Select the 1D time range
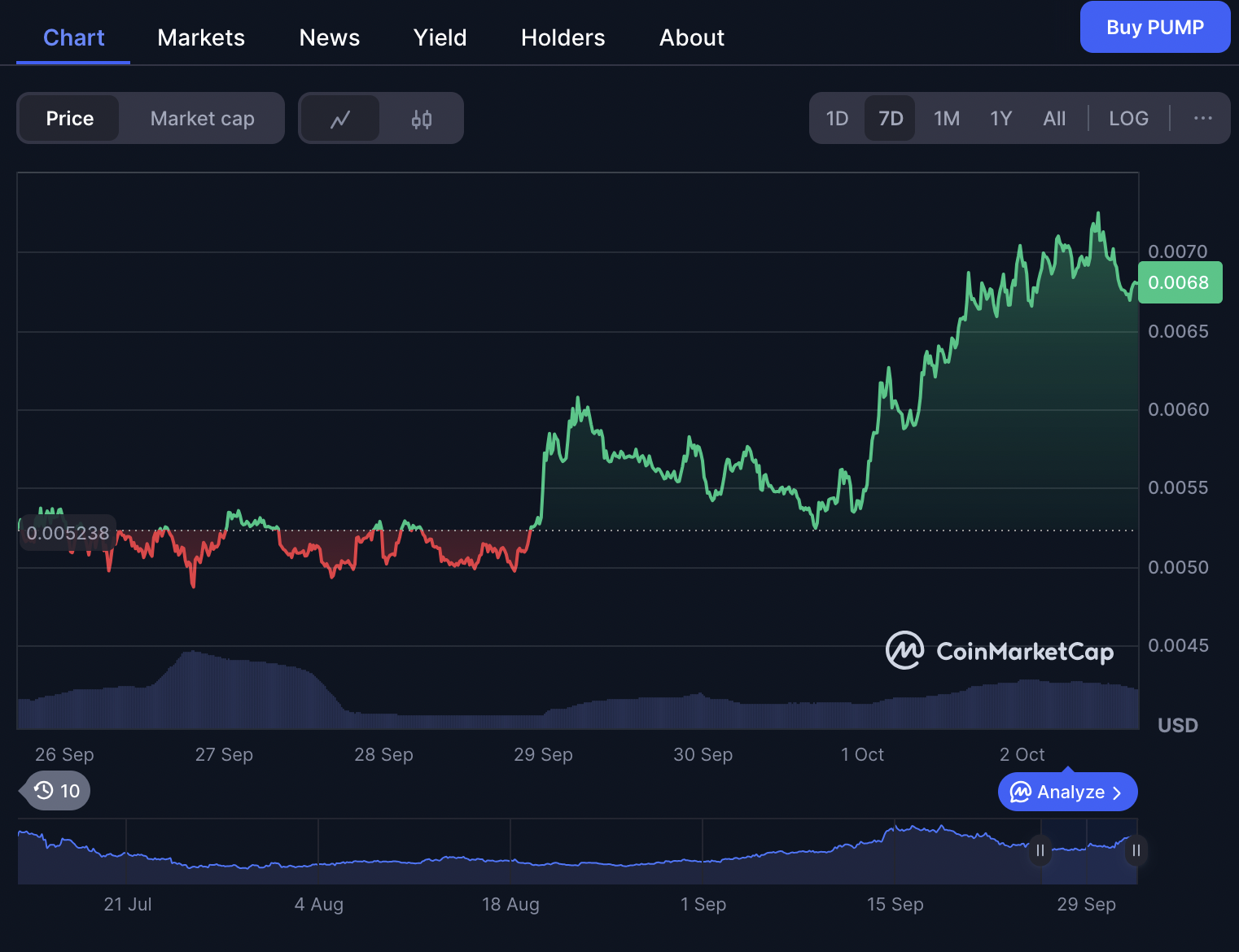The height and width of the screenshot is (952, 1239). tap(837, 119)
